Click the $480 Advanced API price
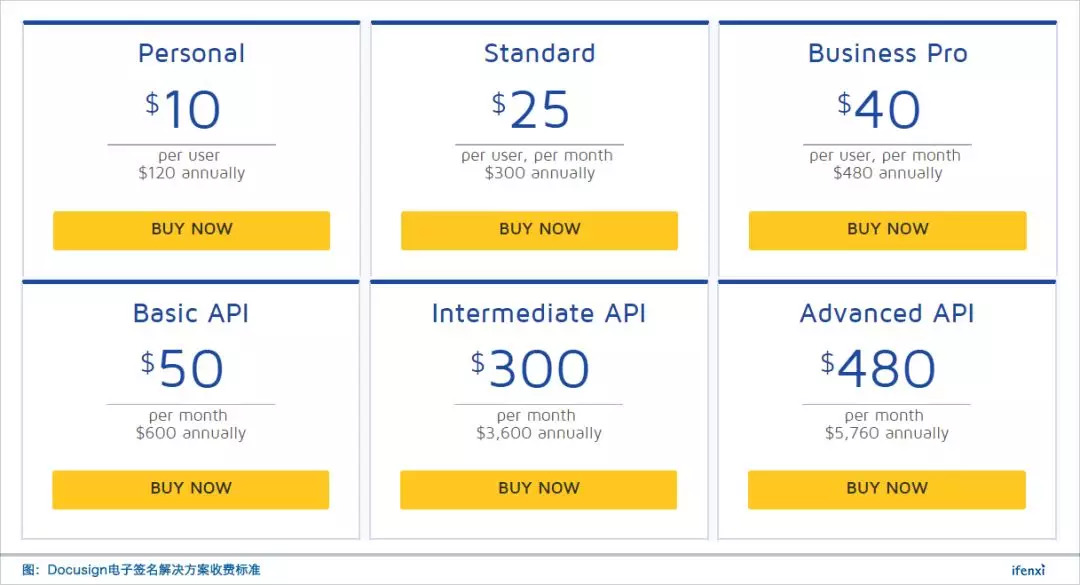Screen dimensions: 1080x585 pyautogui.click(x=879, y=369)
